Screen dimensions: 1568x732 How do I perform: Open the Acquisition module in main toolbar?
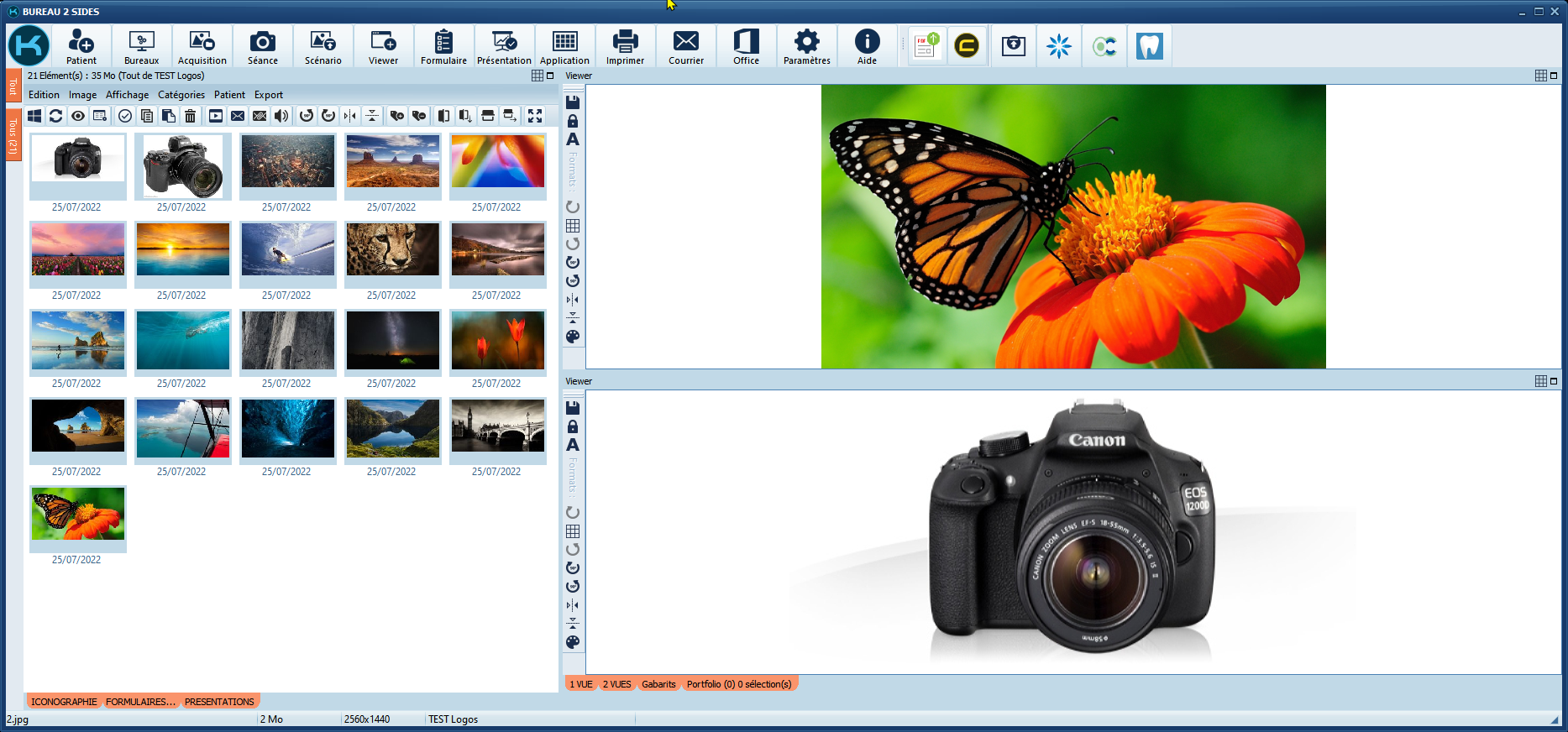(x=202, y=46)
